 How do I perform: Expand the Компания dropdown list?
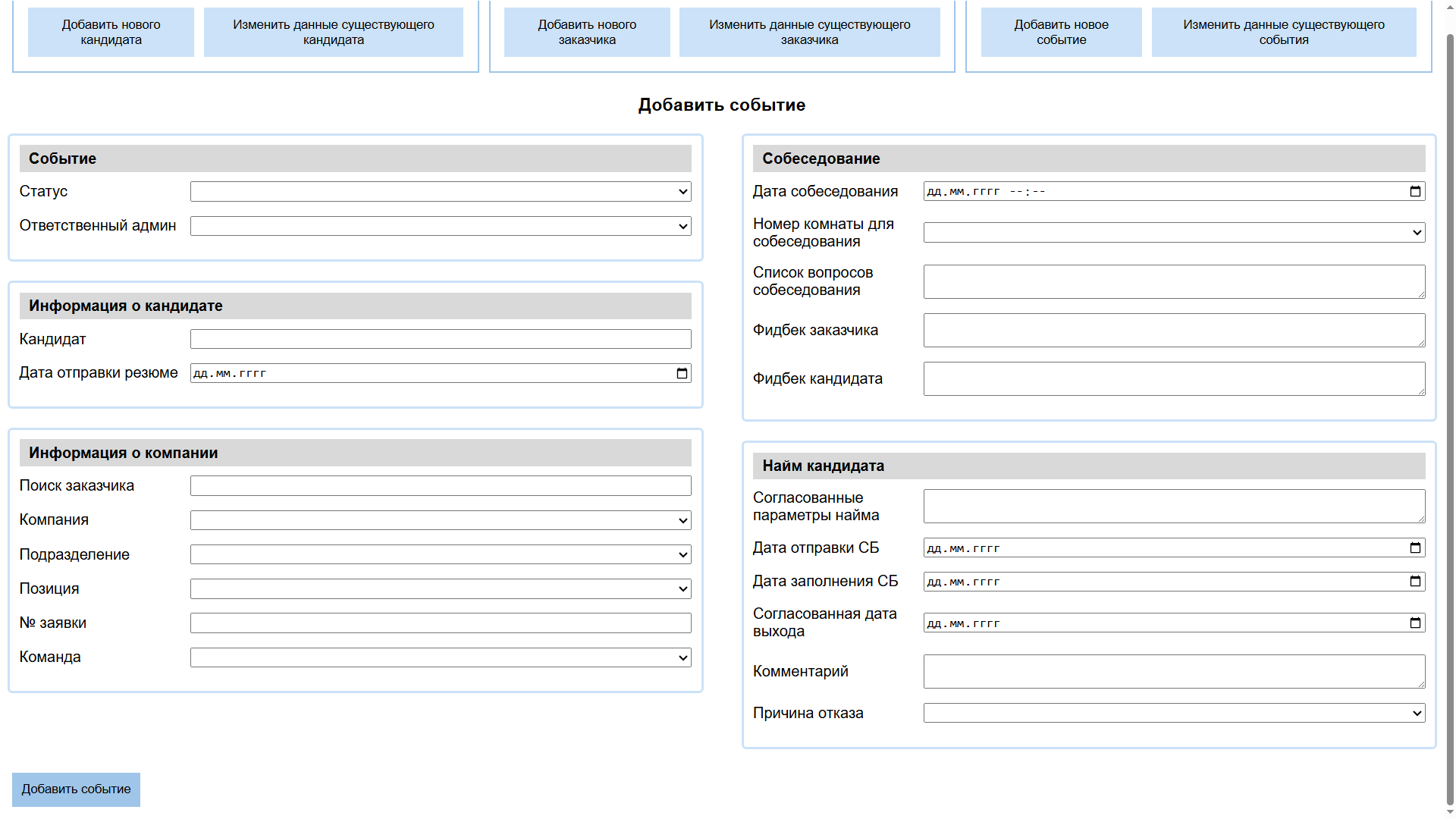(440, 520)
